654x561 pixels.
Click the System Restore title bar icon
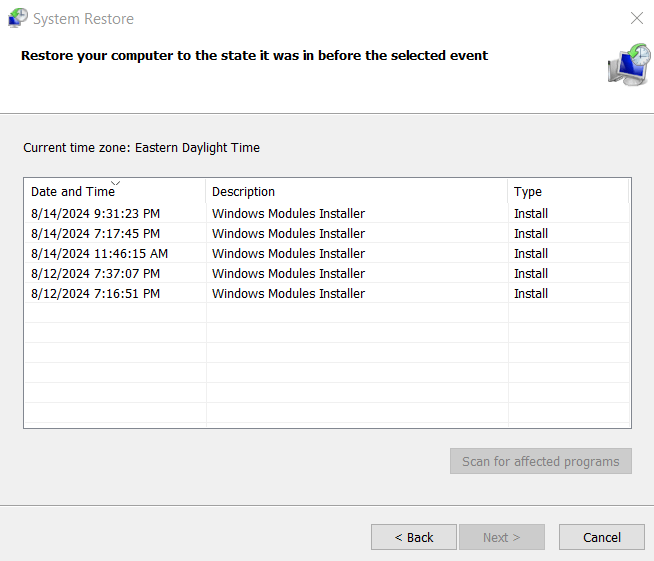click(x=18, y=18)
